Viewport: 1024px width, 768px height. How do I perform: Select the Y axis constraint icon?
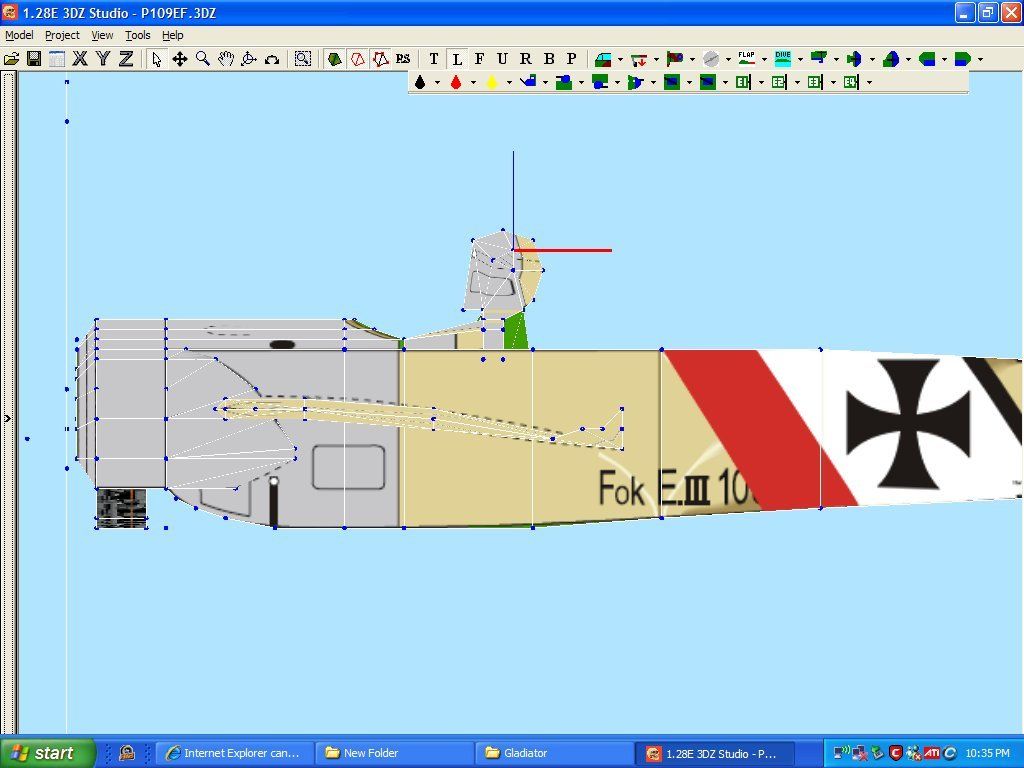pos(103,59)
